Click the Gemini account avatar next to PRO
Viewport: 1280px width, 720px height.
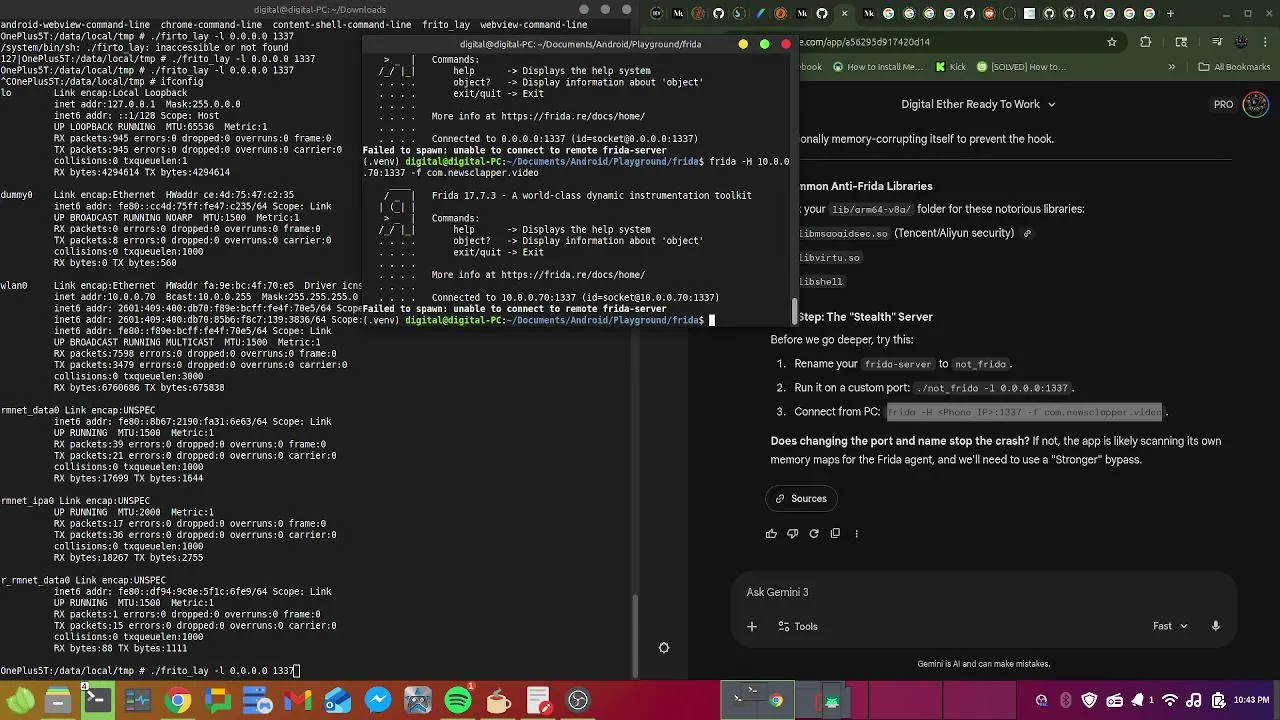[1255, 104]
